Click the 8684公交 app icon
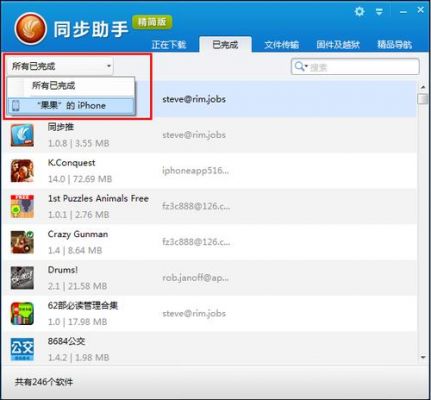 22,349
